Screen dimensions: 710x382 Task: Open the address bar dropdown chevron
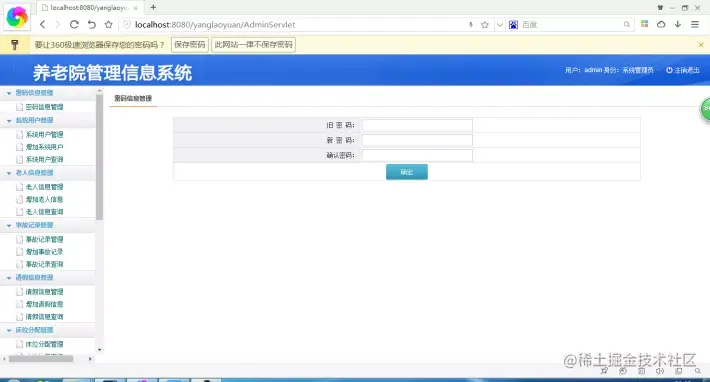499,25
